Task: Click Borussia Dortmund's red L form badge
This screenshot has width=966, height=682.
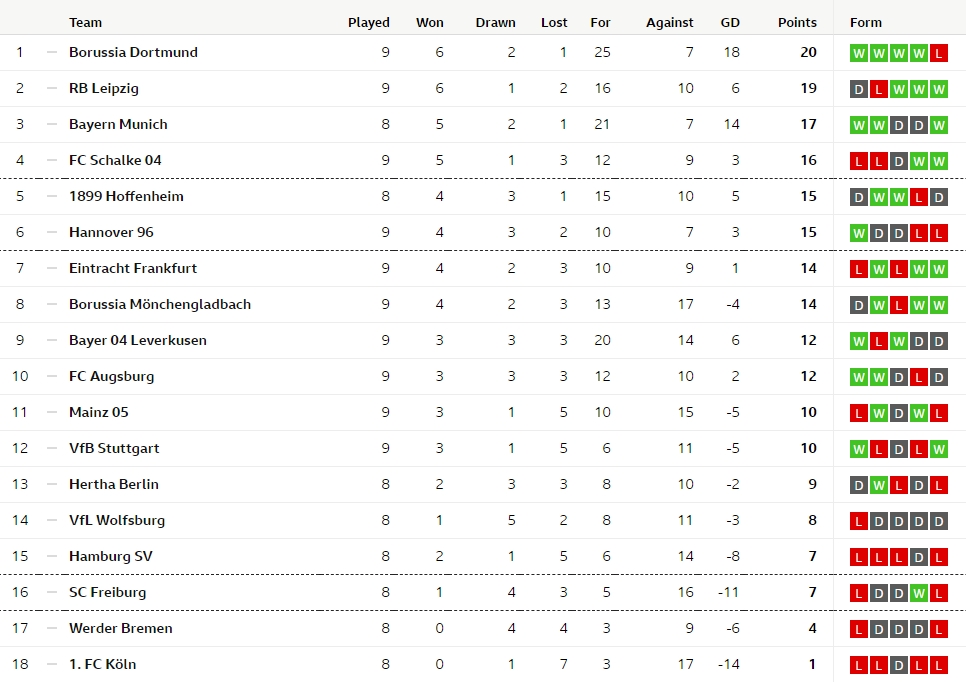Action: (x=938, y=53)
